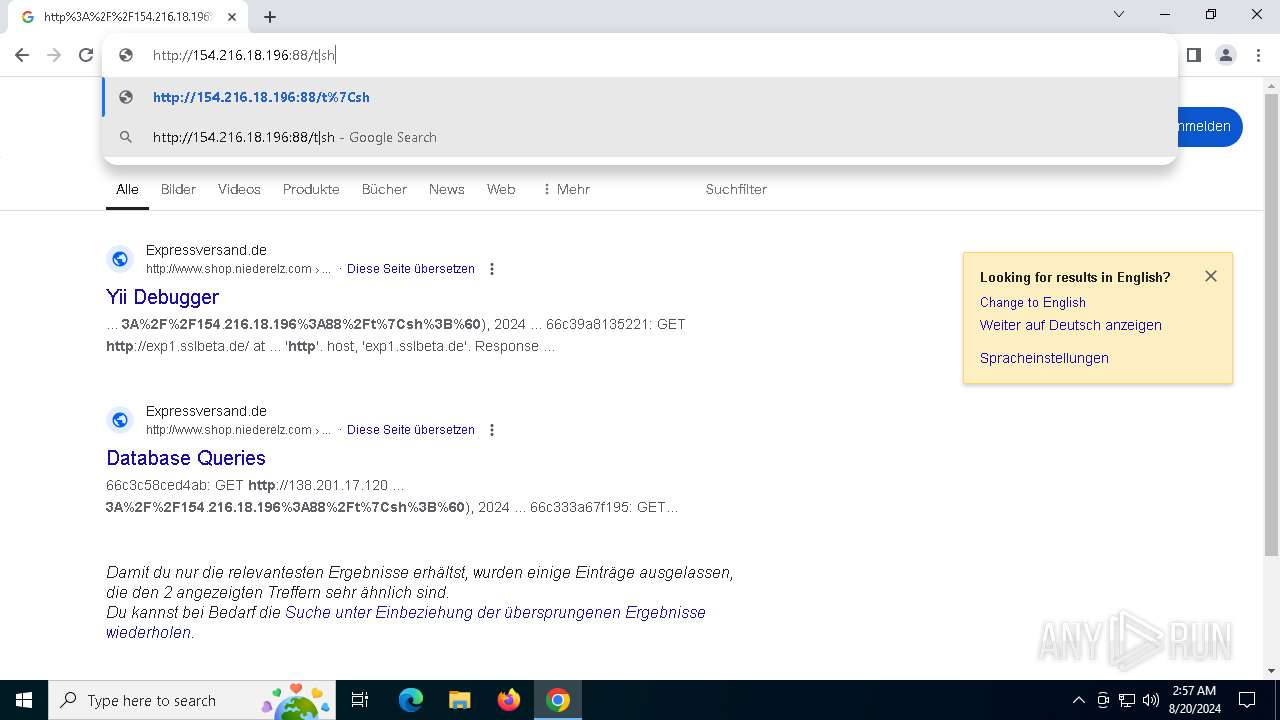Select the Chrome icon in the taskbar

coord(558,700)
